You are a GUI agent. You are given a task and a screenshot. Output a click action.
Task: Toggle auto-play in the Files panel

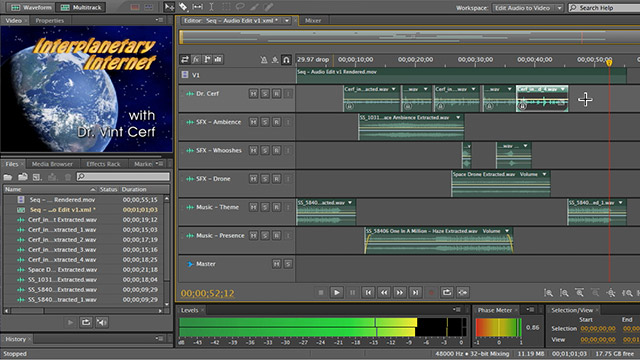(102, 322)
